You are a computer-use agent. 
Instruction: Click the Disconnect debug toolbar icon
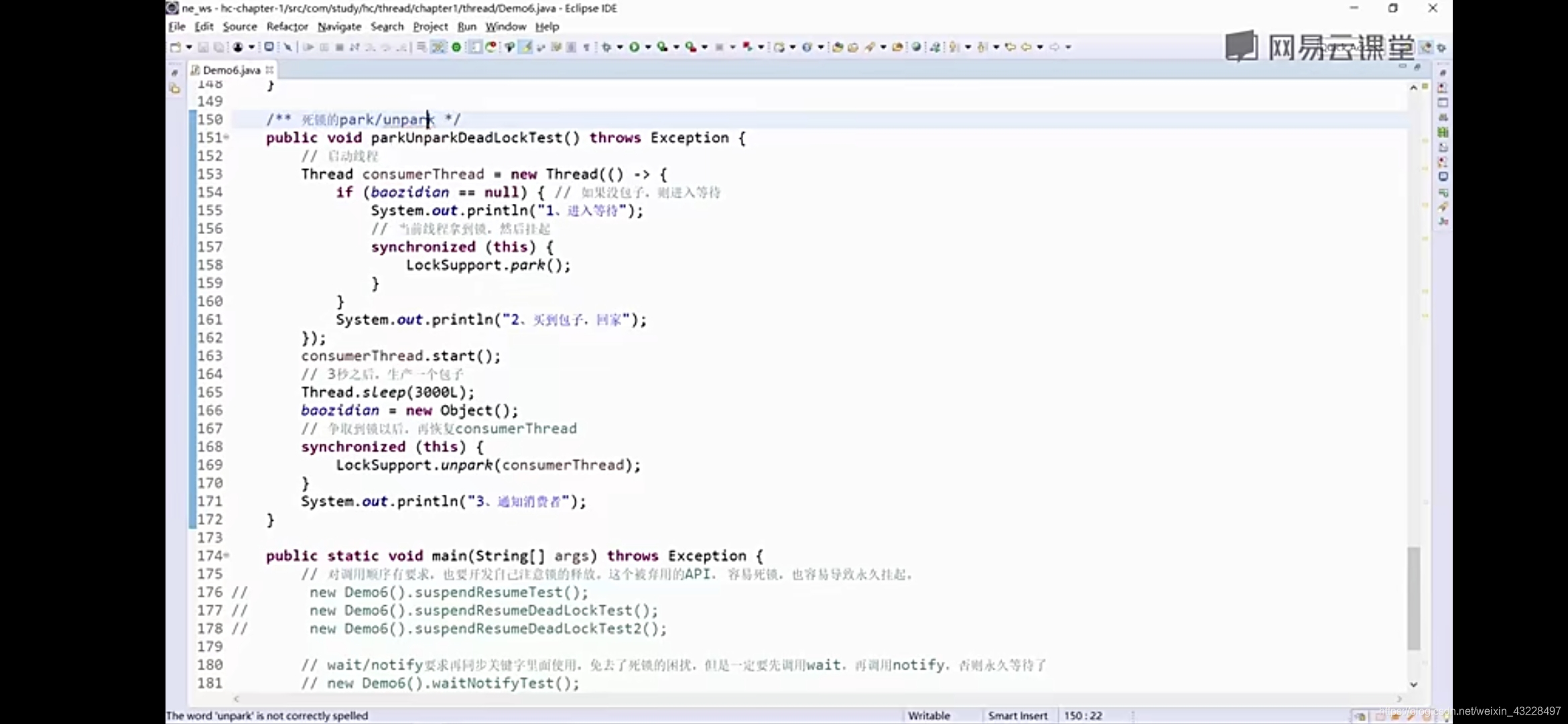point(354,47)
